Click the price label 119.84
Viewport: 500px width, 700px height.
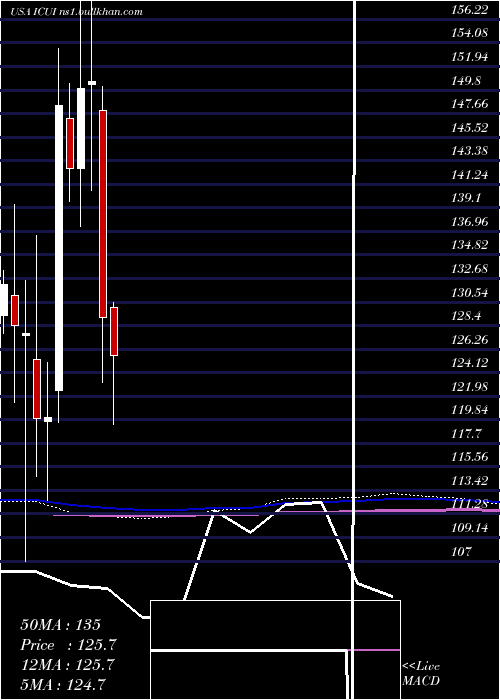[470, 411]
